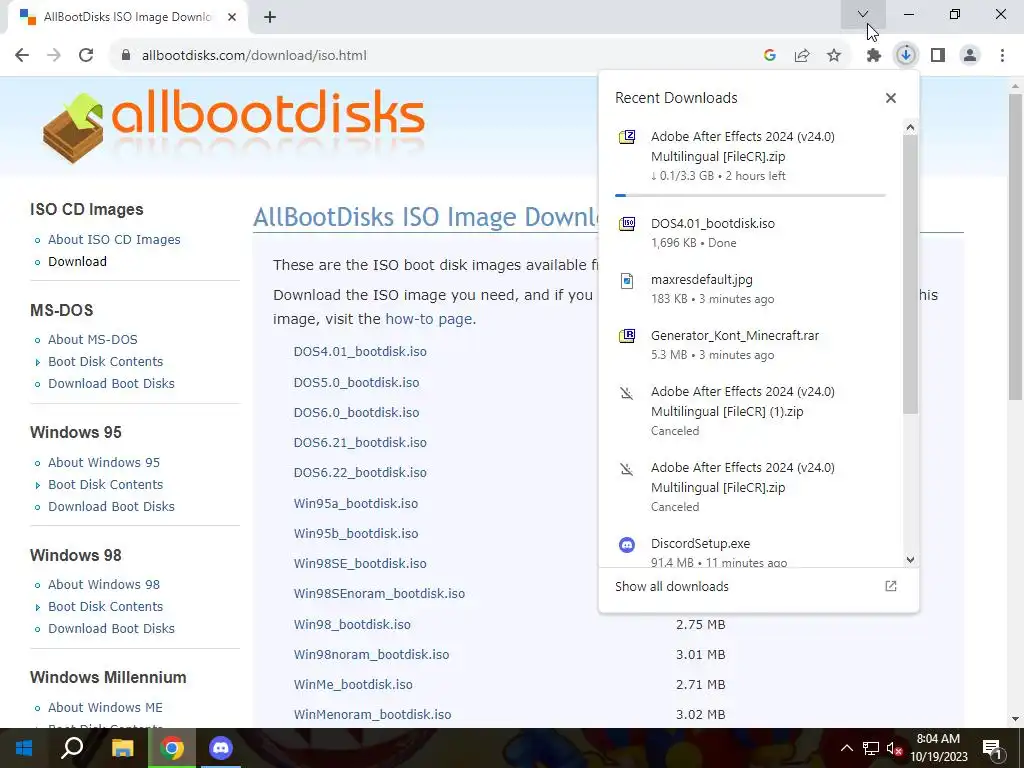Share this page via share icon

pyautogui.click(x=802, y=56)
